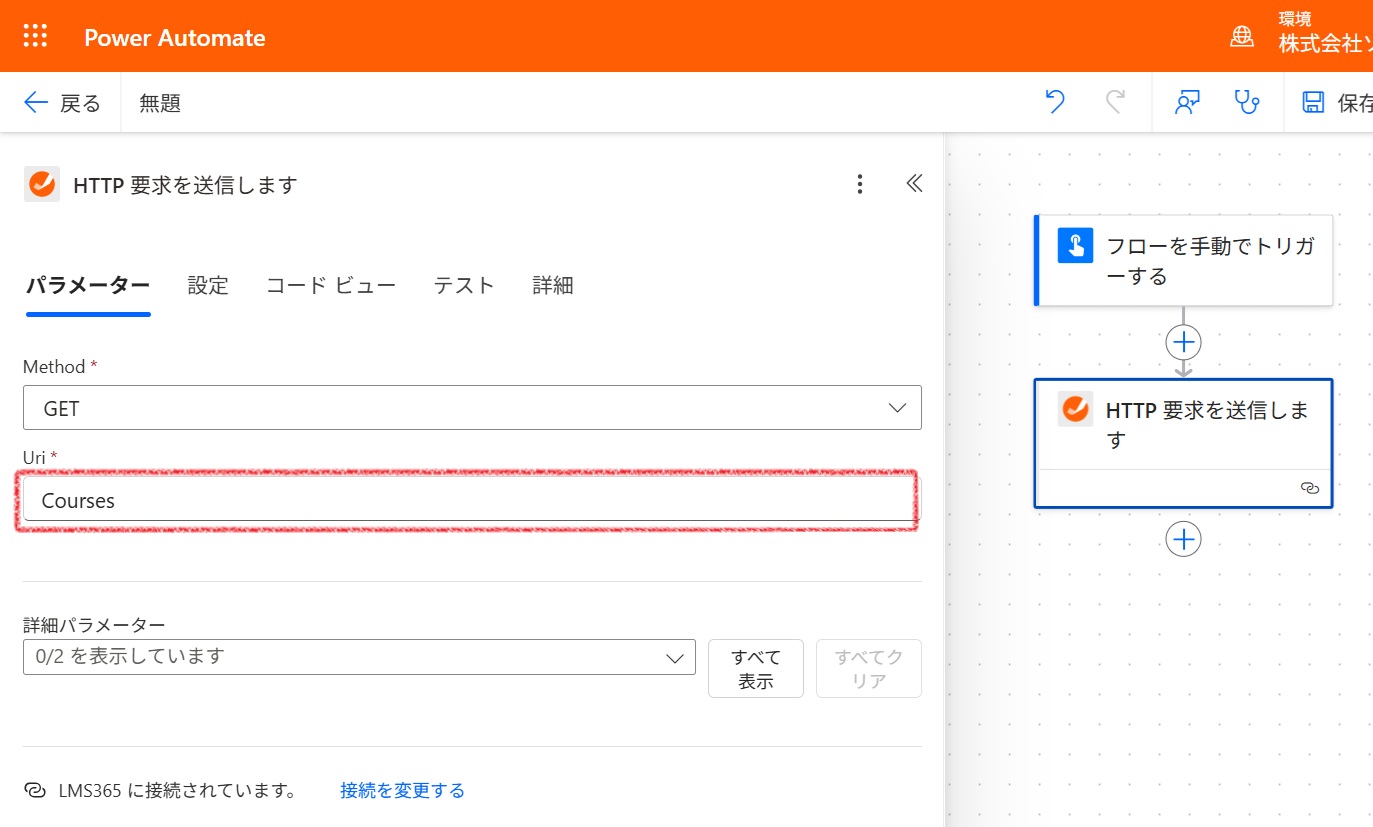Click the すべてクリア button

click(869, 669)
